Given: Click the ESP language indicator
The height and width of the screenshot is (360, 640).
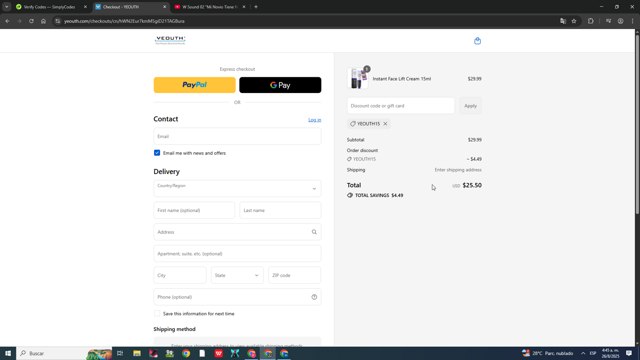Looking at the screenshot, I should pos(593,353).
